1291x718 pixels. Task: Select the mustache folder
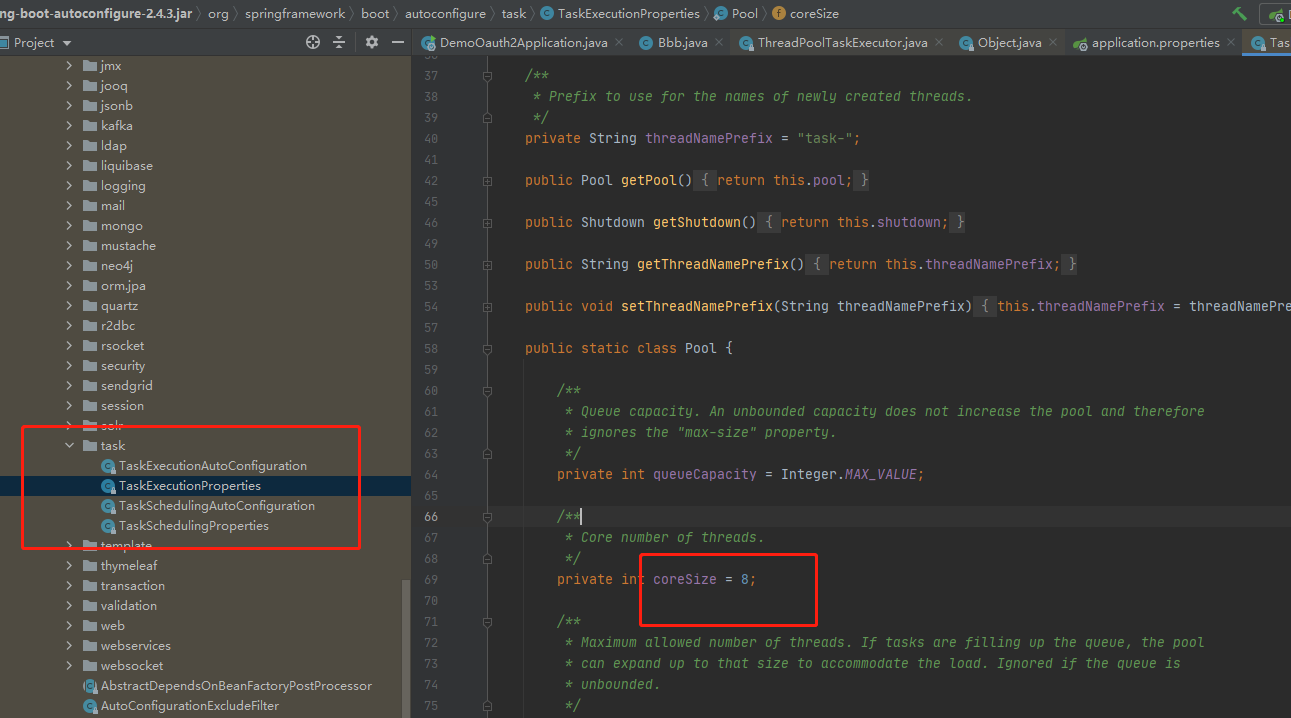(128, 246)
